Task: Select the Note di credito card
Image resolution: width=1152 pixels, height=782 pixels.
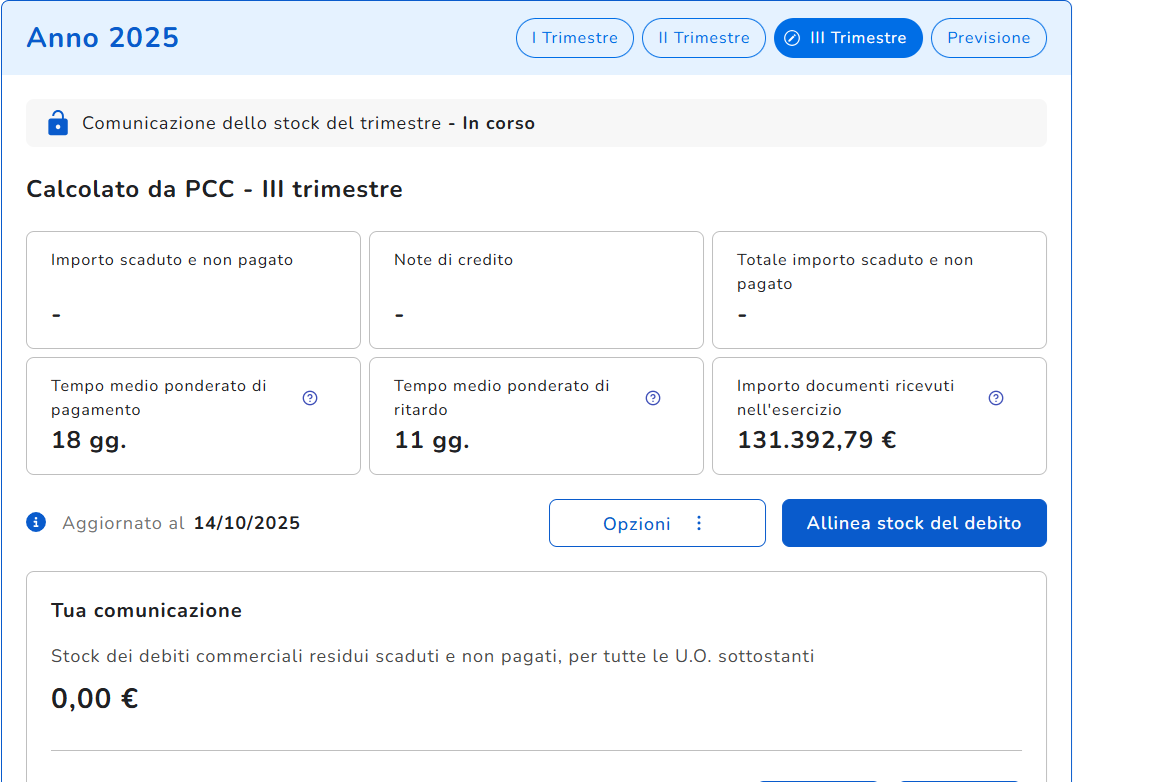Action: (536, 290)
